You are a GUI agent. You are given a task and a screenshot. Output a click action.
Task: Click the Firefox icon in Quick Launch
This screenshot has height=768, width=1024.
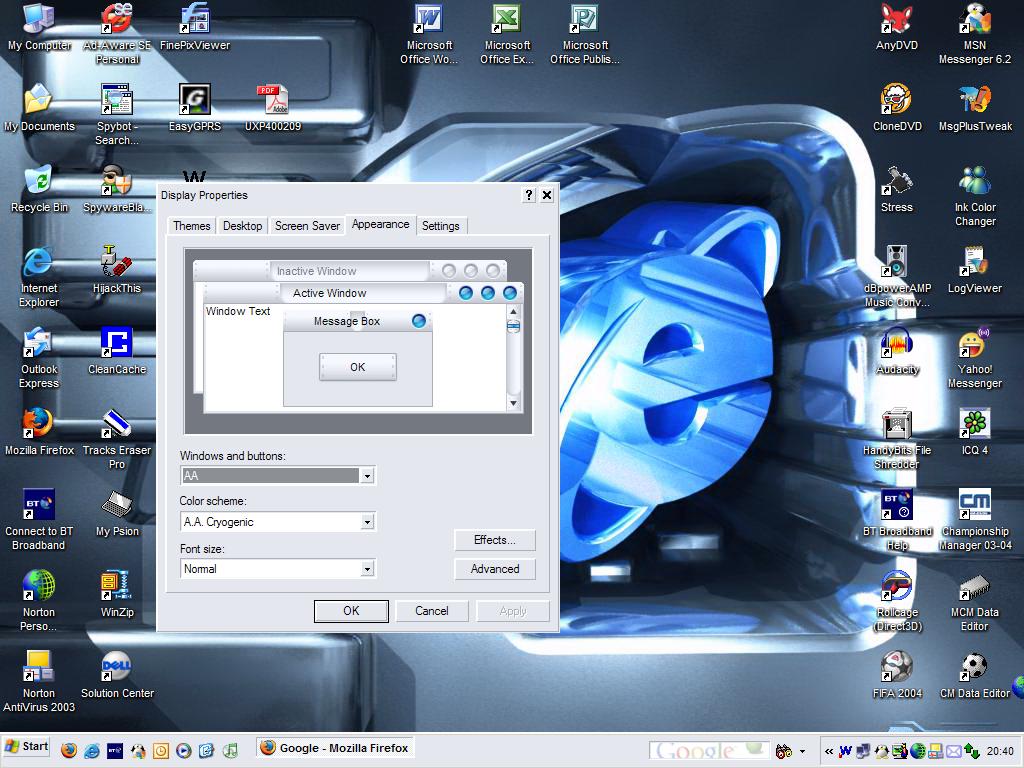tap(69, 751)
